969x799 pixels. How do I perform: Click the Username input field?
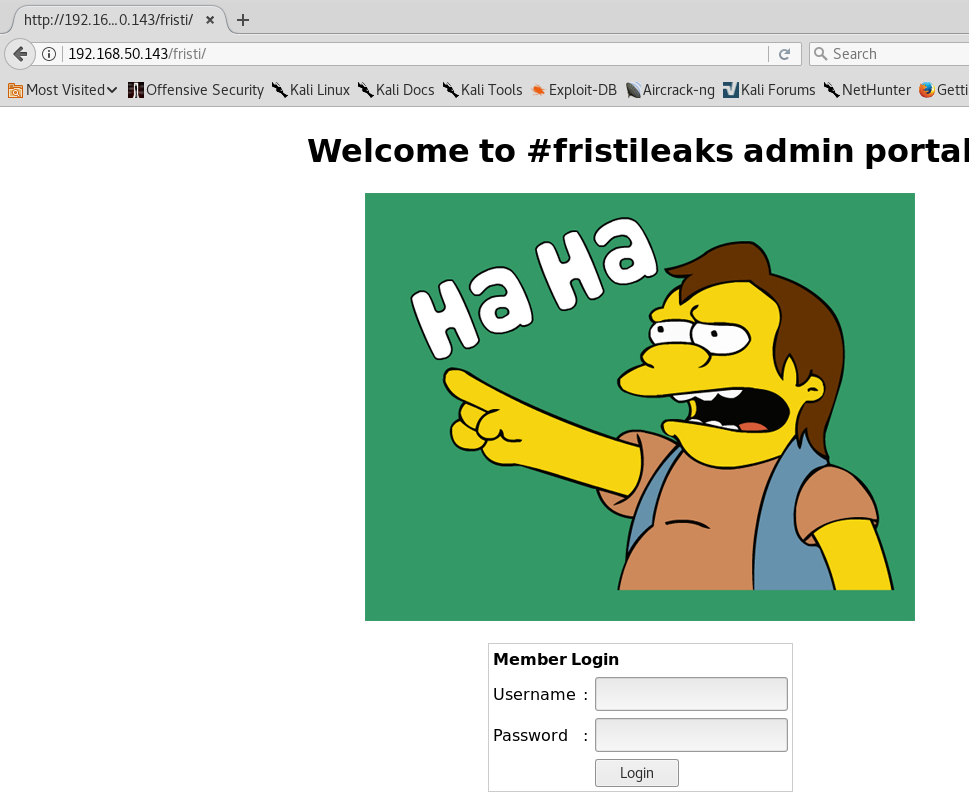[x=691, y=694]
